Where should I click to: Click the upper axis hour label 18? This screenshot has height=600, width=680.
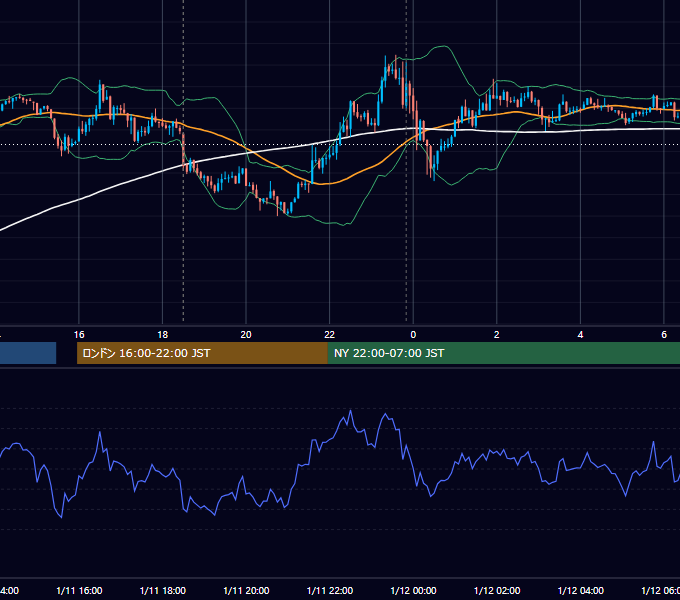pos(163,335)
